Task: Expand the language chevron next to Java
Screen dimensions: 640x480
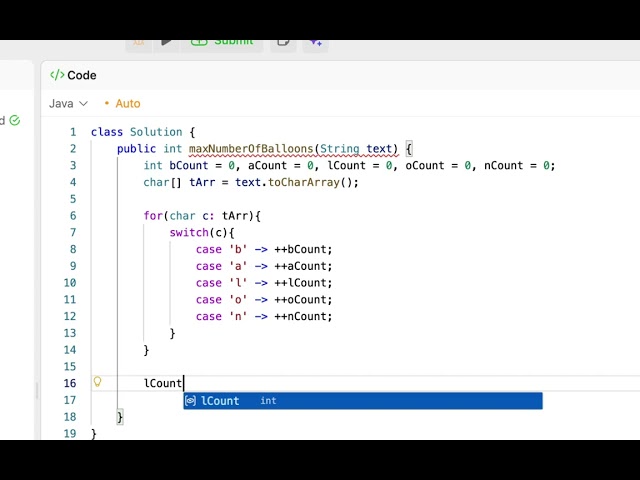Action: point(83,104)
